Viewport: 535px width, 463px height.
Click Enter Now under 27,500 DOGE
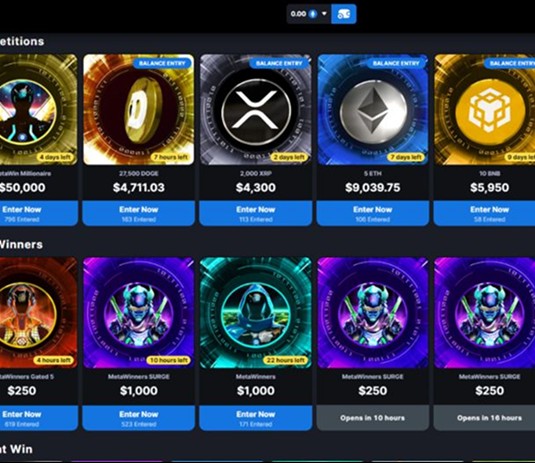[x=139, y=213]
